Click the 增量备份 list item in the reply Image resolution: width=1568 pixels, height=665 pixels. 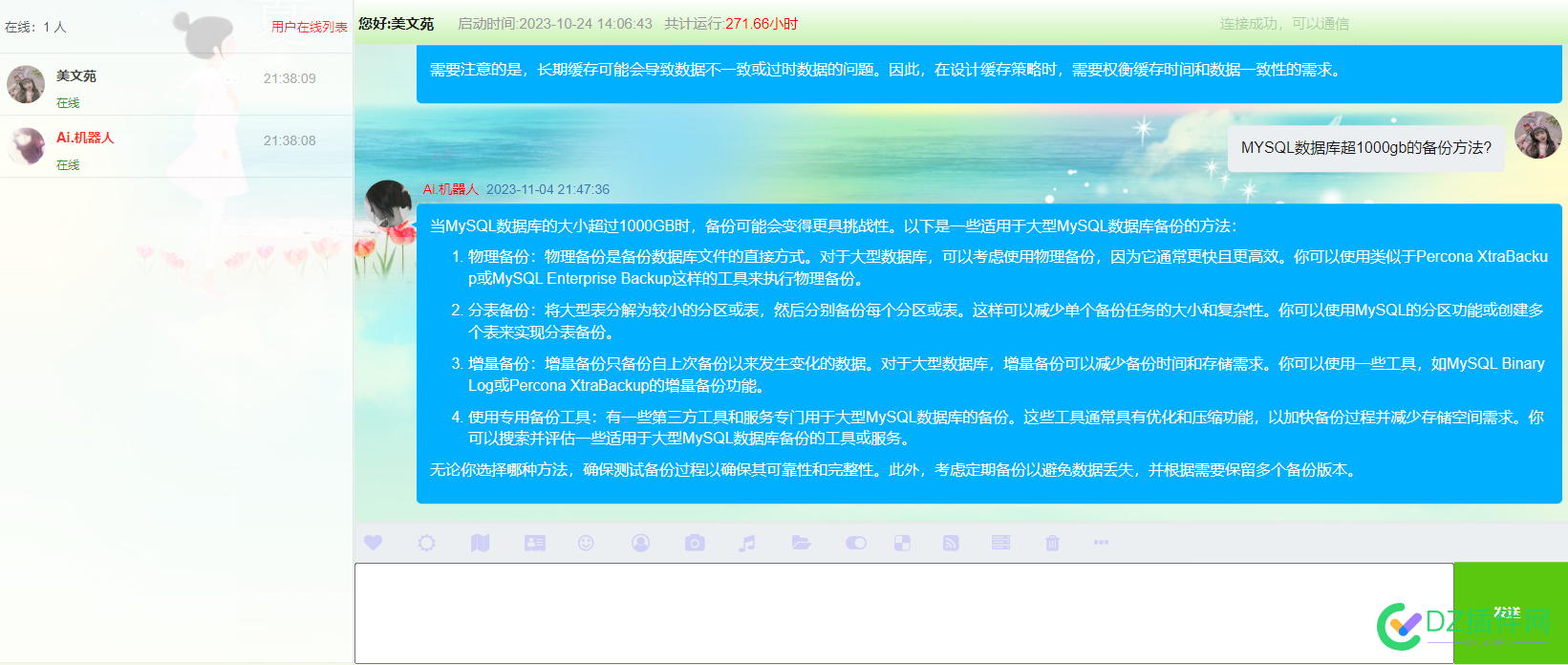pos(999,375)
